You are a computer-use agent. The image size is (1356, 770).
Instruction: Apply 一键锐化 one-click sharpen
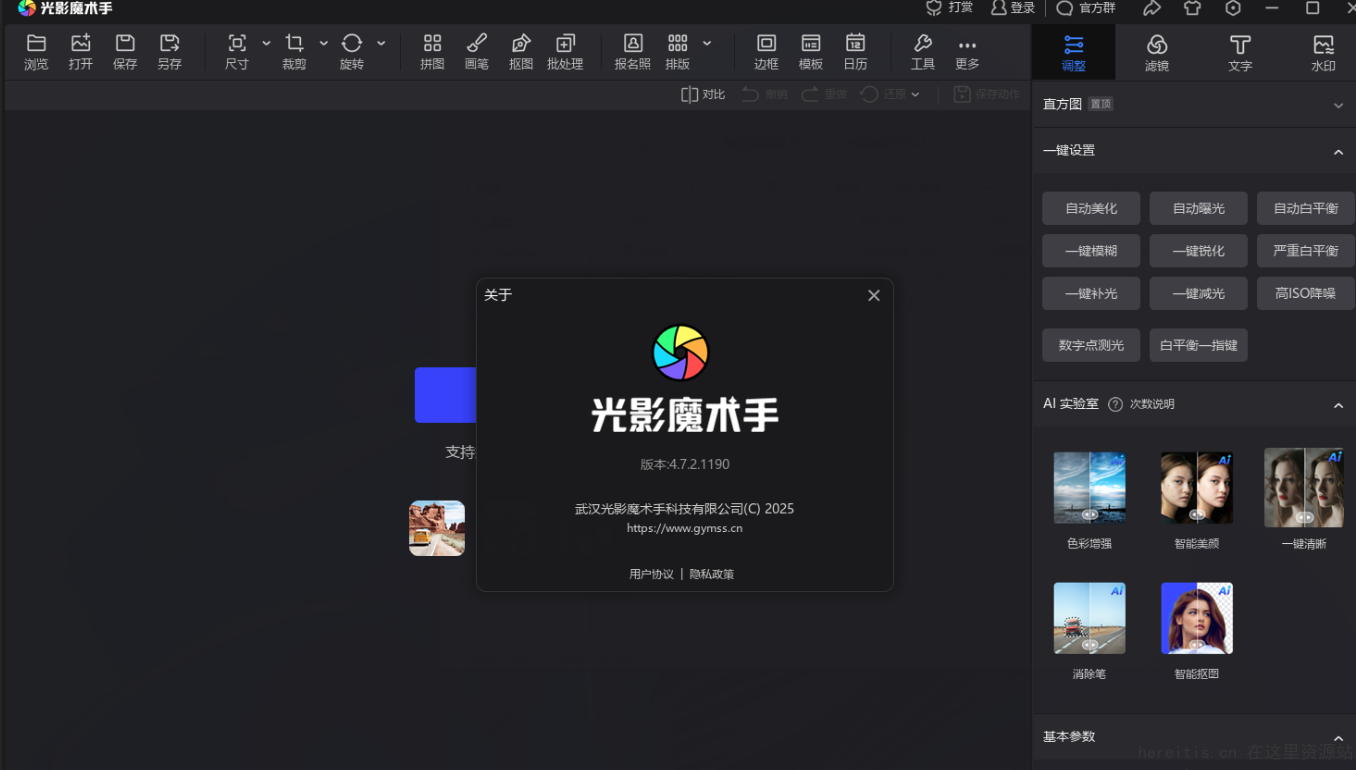click(x=1198, y=250)
